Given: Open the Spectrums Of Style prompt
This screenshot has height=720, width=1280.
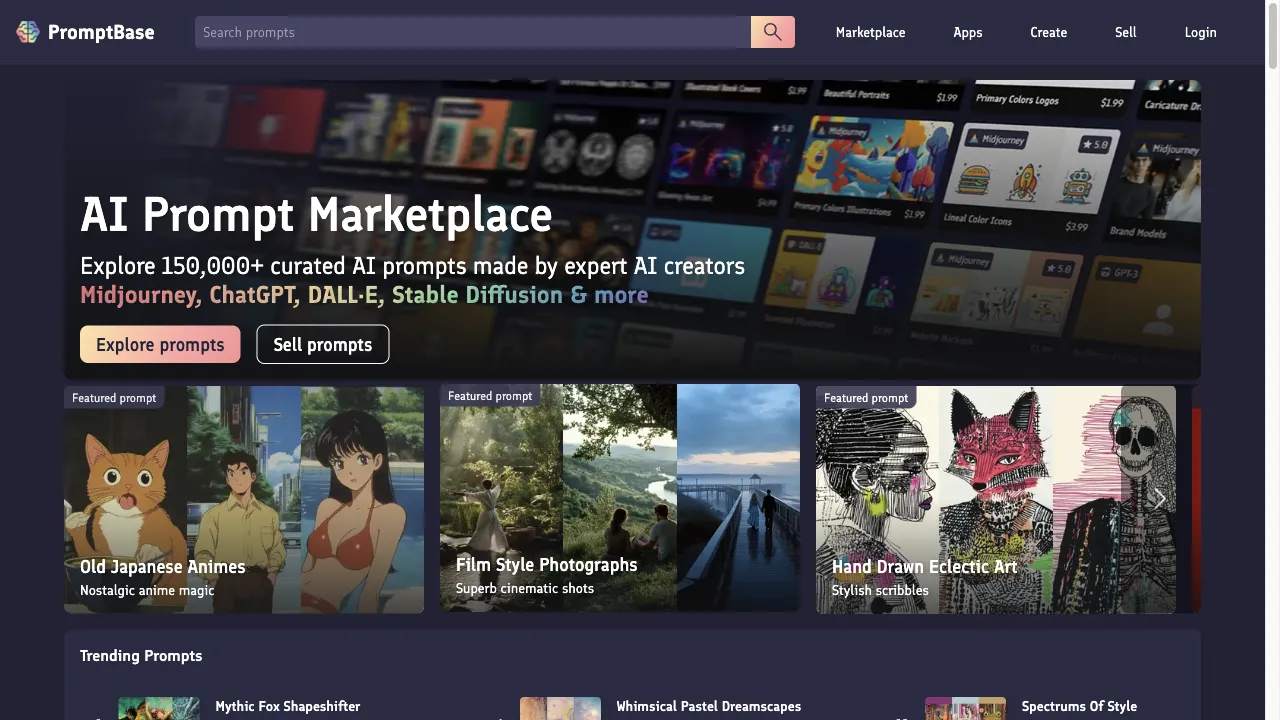Looking at the screenshot, I should (1079, 706).
